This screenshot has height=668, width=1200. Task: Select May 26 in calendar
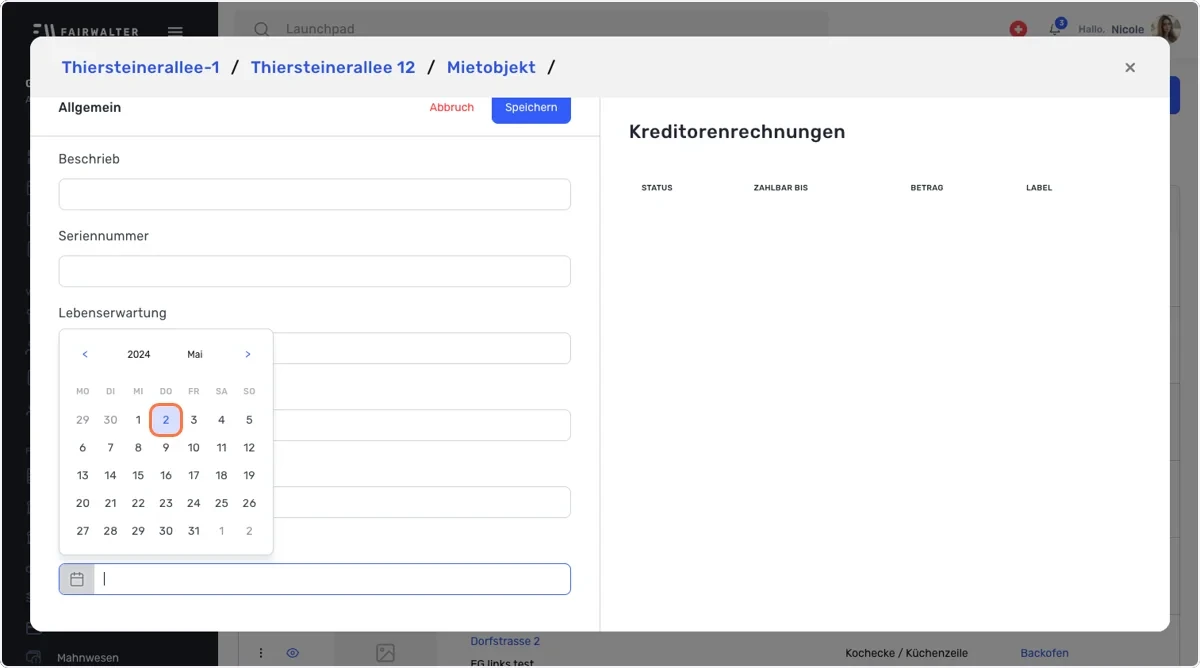coord(249,503)
